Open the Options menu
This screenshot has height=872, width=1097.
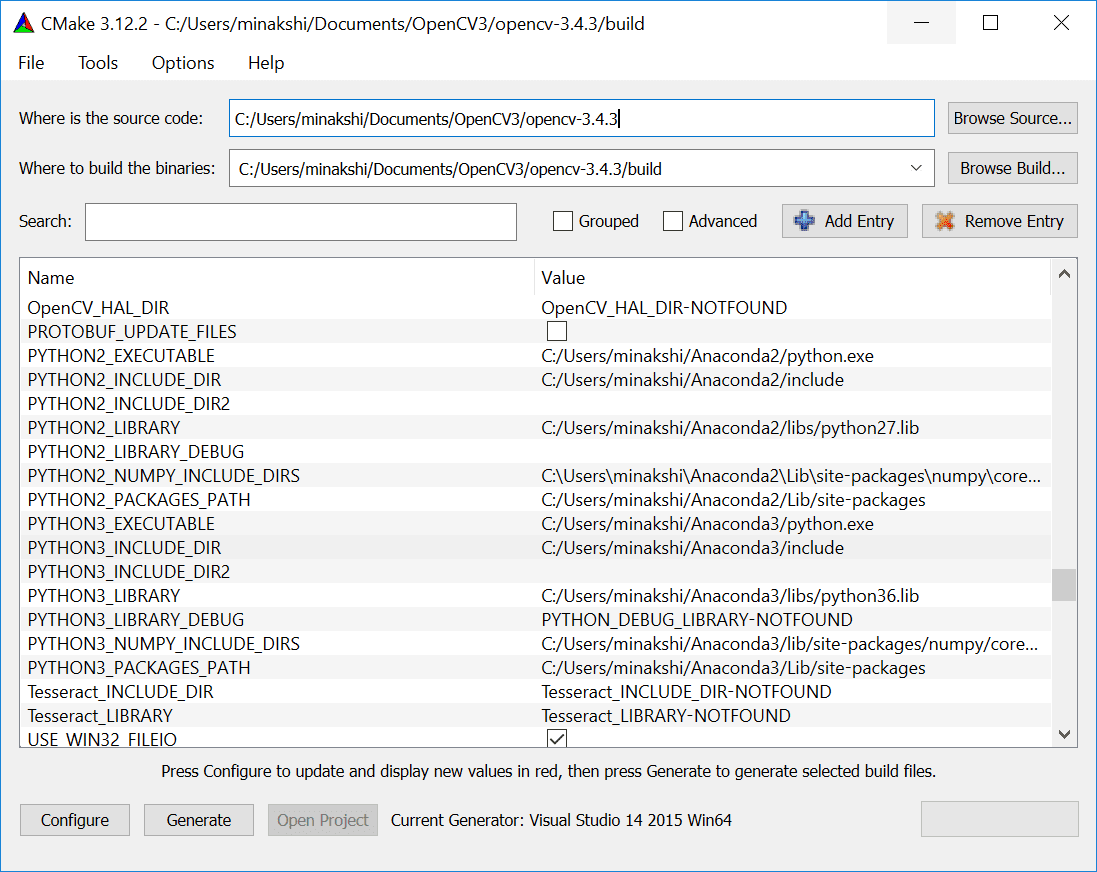(x=183, y=63)
